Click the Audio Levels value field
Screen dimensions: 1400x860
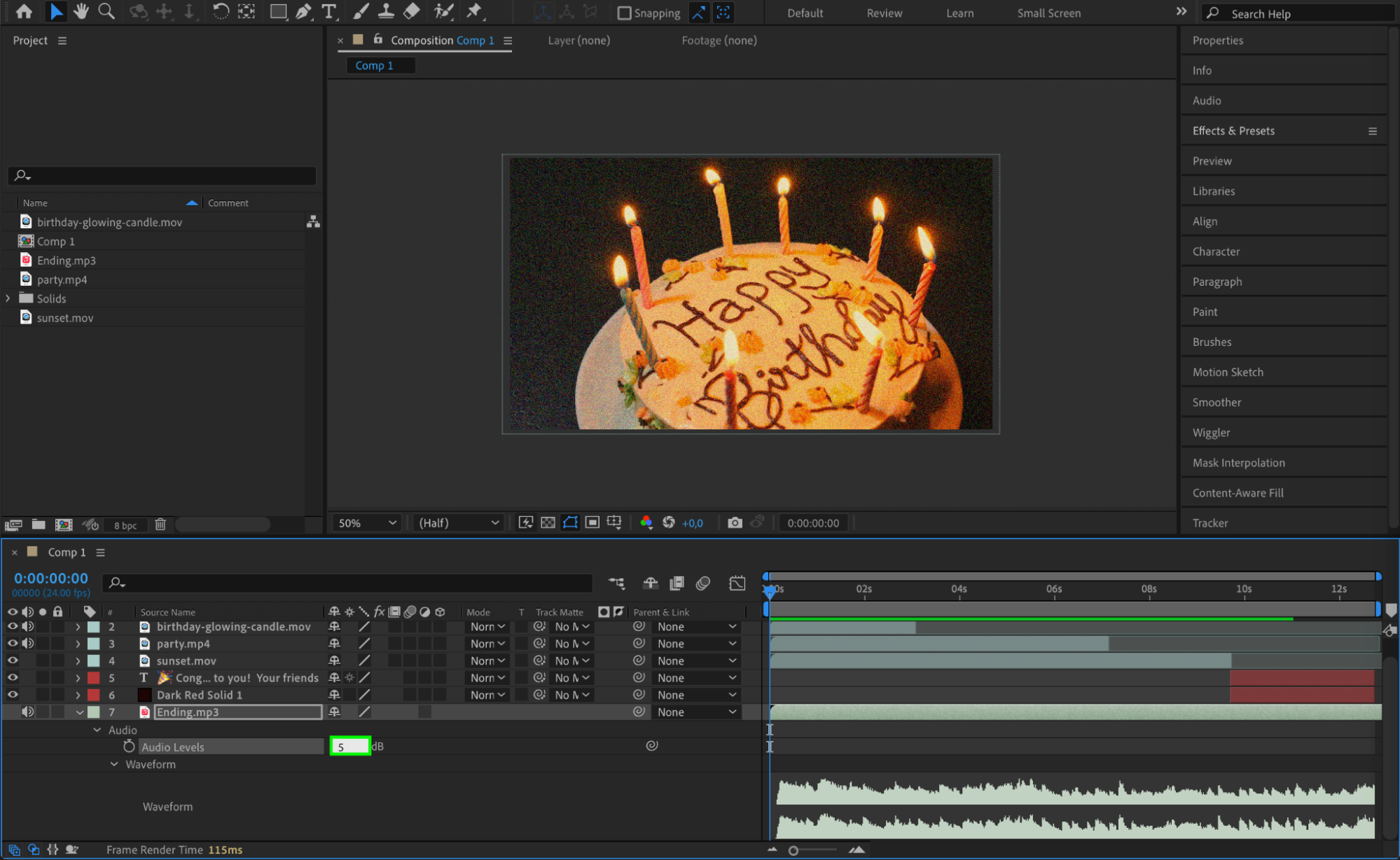coord(349,747)
